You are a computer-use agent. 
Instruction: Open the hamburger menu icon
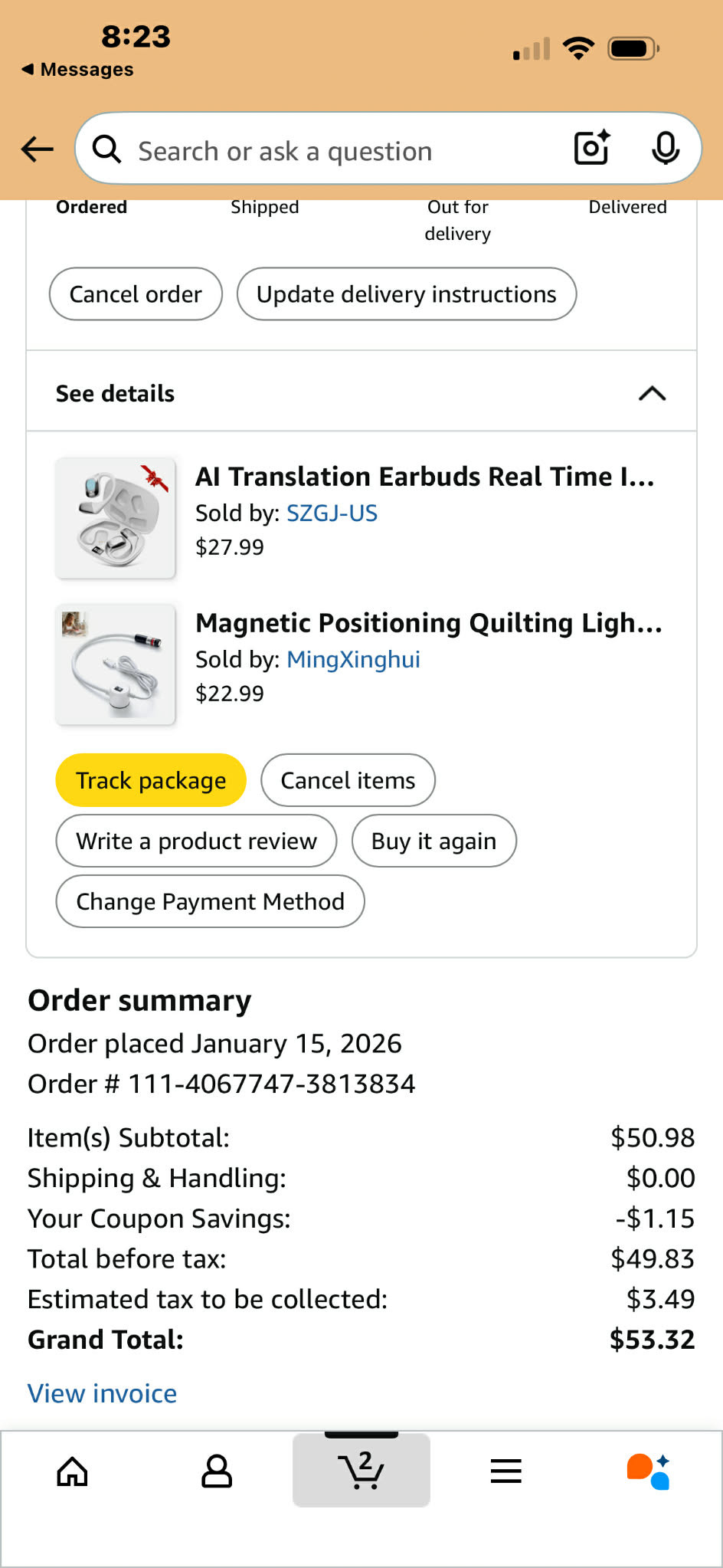[x=505, y=1471]
